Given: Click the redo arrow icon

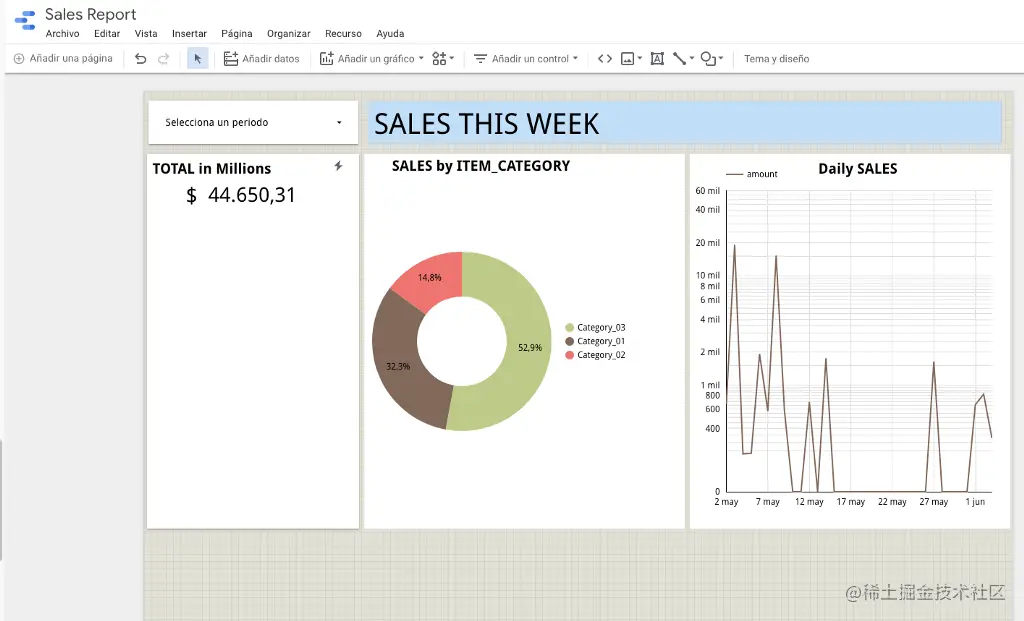Looking at the screenshot, I should coord(163,59).
